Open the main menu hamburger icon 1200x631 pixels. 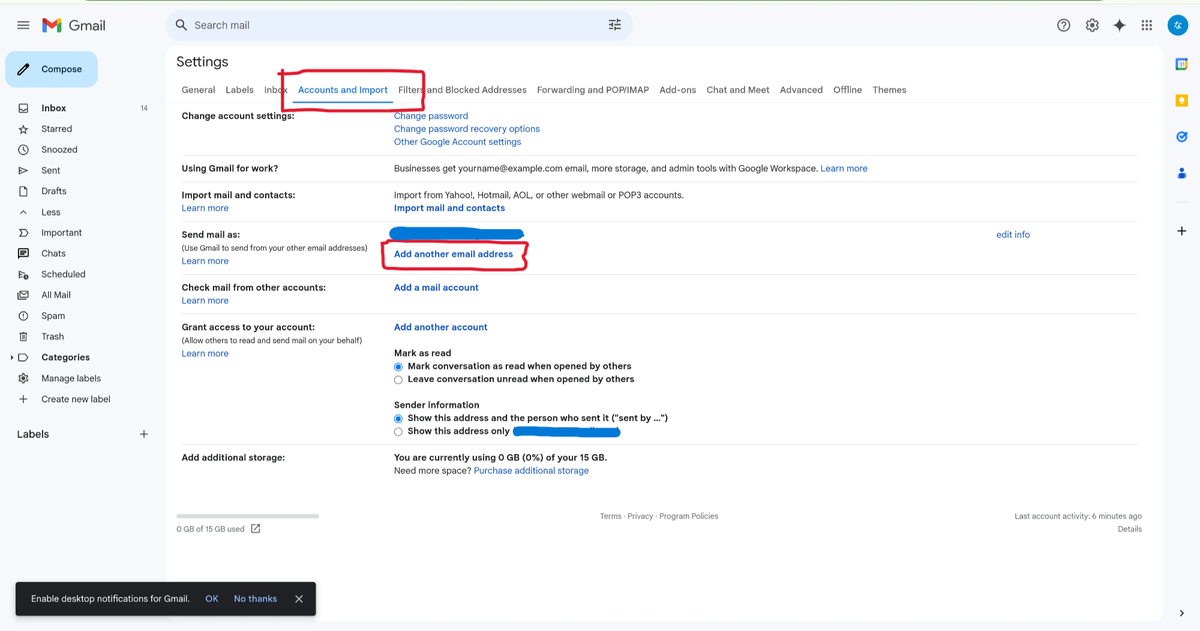point(23,25)
